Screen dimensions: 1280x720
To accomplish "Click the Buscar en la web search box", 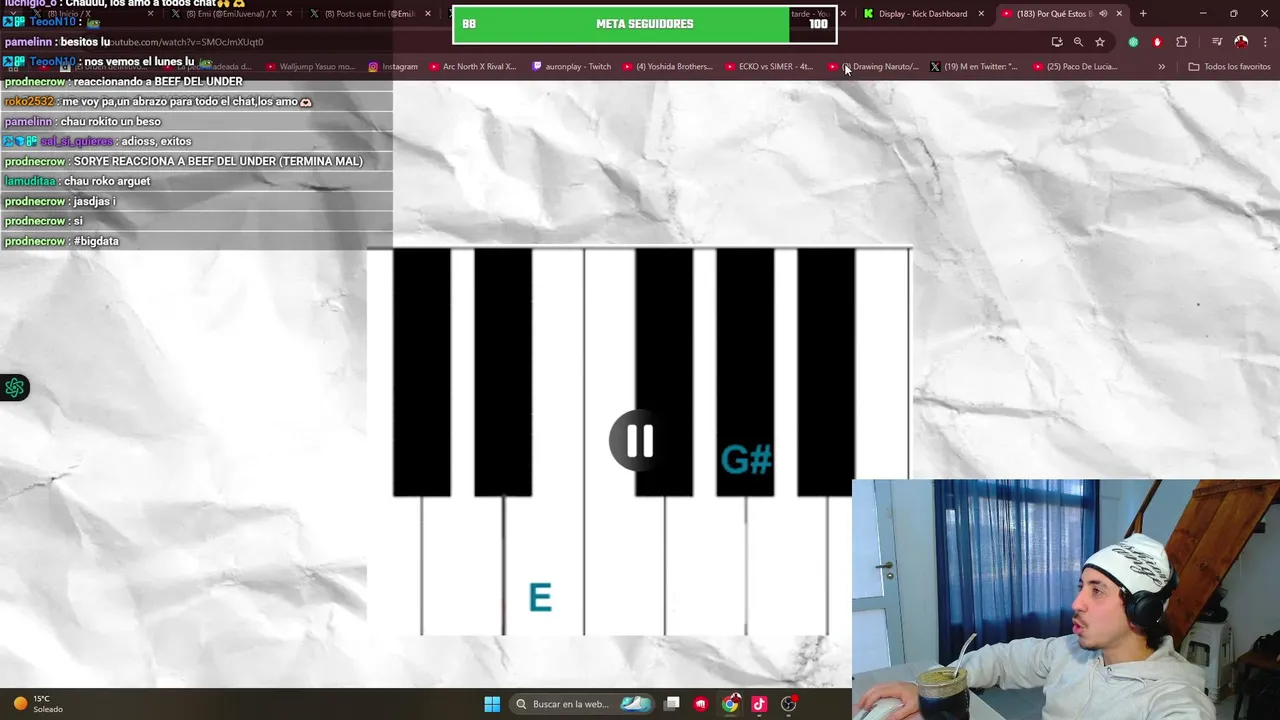I will [x=583, y=704].
